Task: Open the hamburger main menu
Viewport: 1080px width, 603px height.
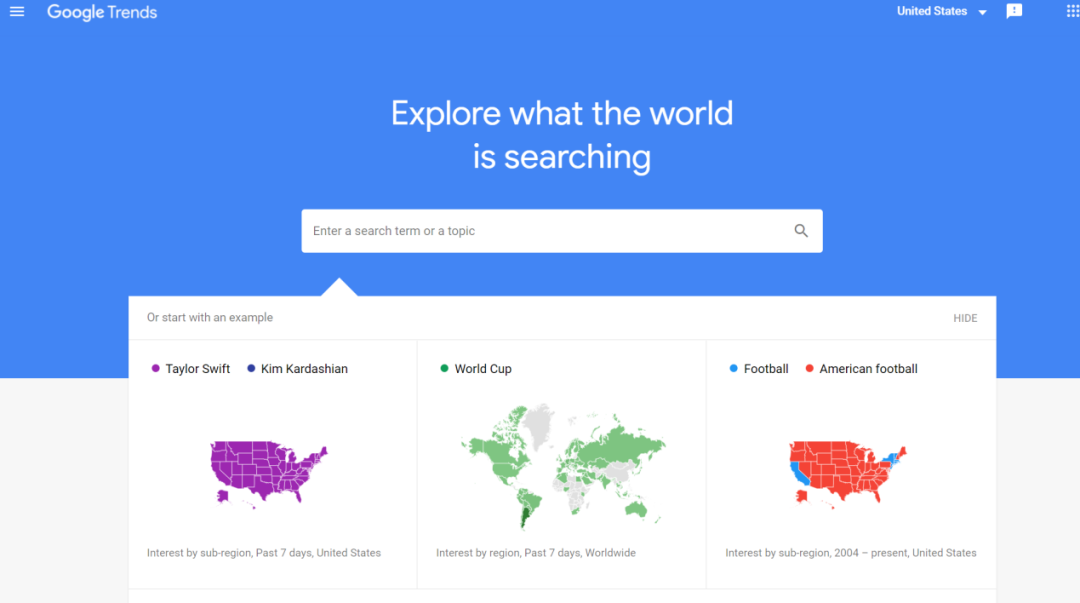Action: coord(17,12)
